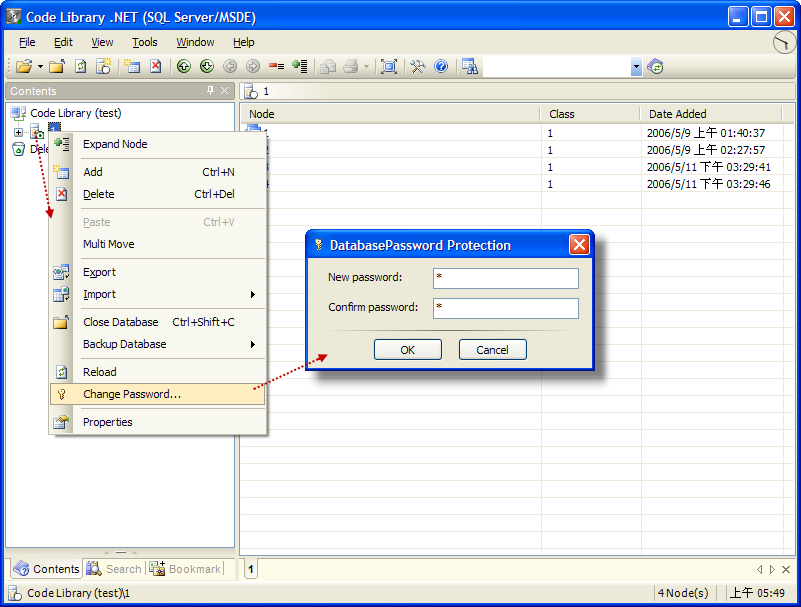Choose Delete in the context menu
Viewport: 801px width, 607px height.
coord(158,194)
